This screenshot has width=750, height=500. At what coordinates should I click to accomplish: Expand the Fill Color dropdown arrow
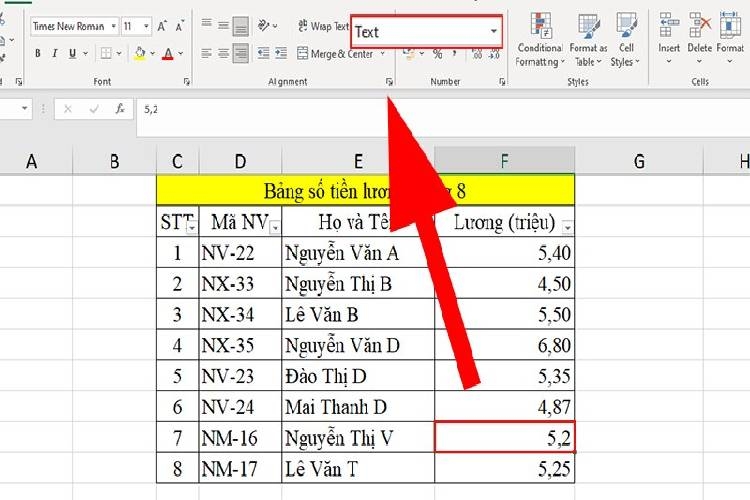tap(153, 54)
